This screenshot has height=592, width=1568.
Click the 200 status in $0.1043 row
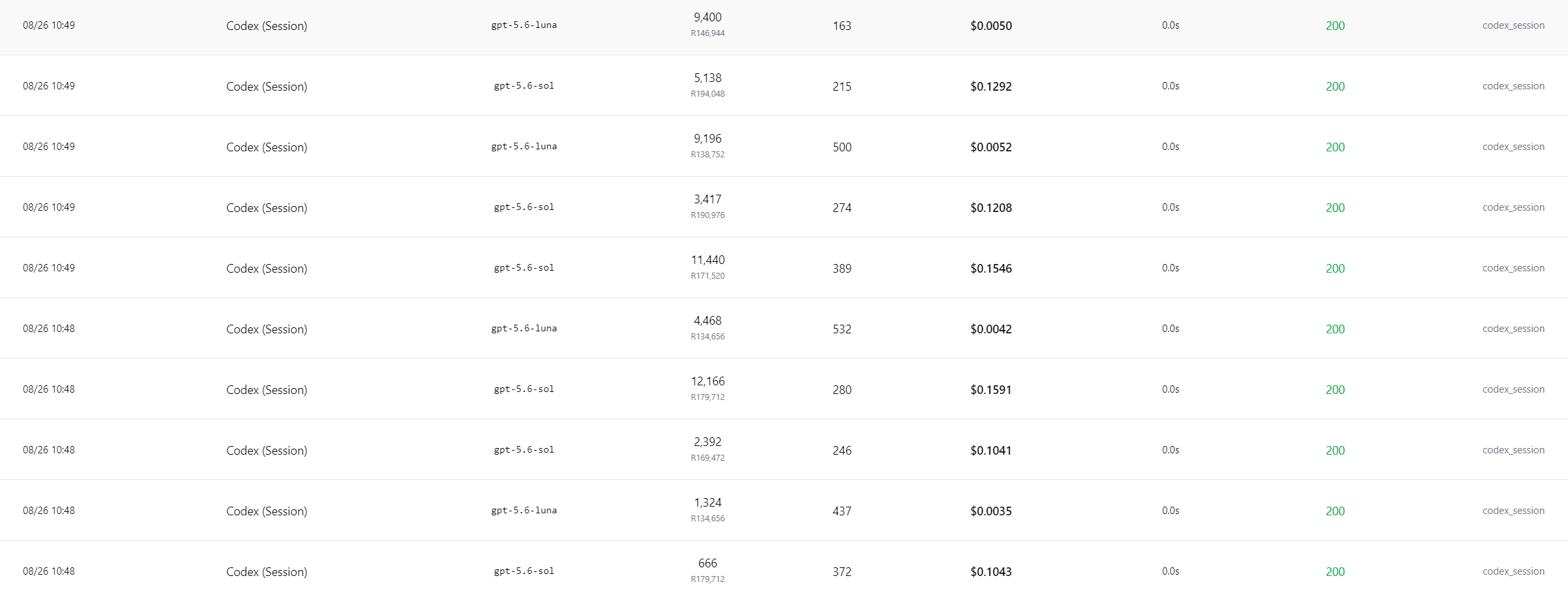tap(1335, 572)
